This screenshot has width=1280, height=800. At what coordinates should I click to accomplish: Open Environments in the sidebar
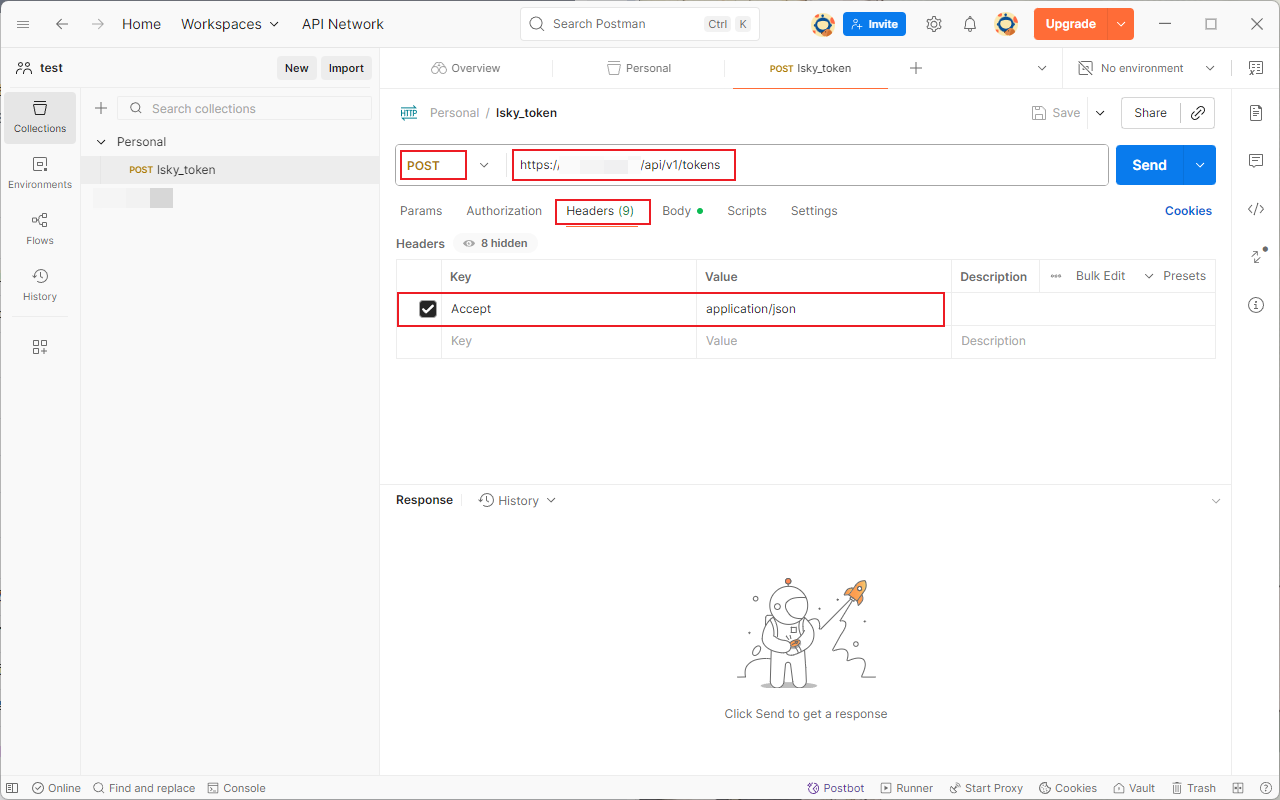tap(40, 173)
